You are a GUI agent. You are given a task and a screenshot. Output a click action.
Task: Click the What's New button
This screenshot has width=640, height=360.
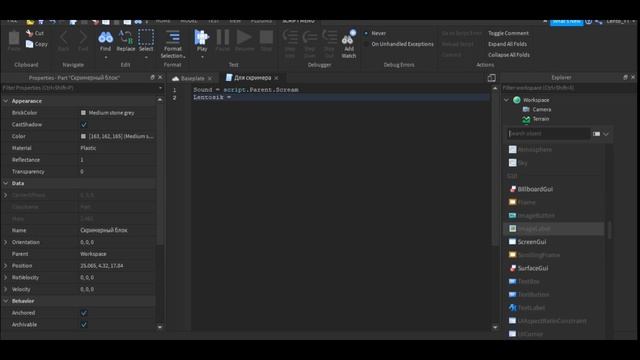pos(566,21)
